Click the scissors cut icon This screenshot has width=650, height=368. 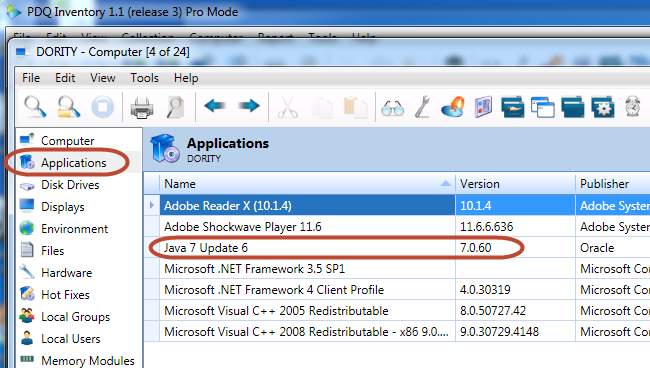(x=288, y=107)
